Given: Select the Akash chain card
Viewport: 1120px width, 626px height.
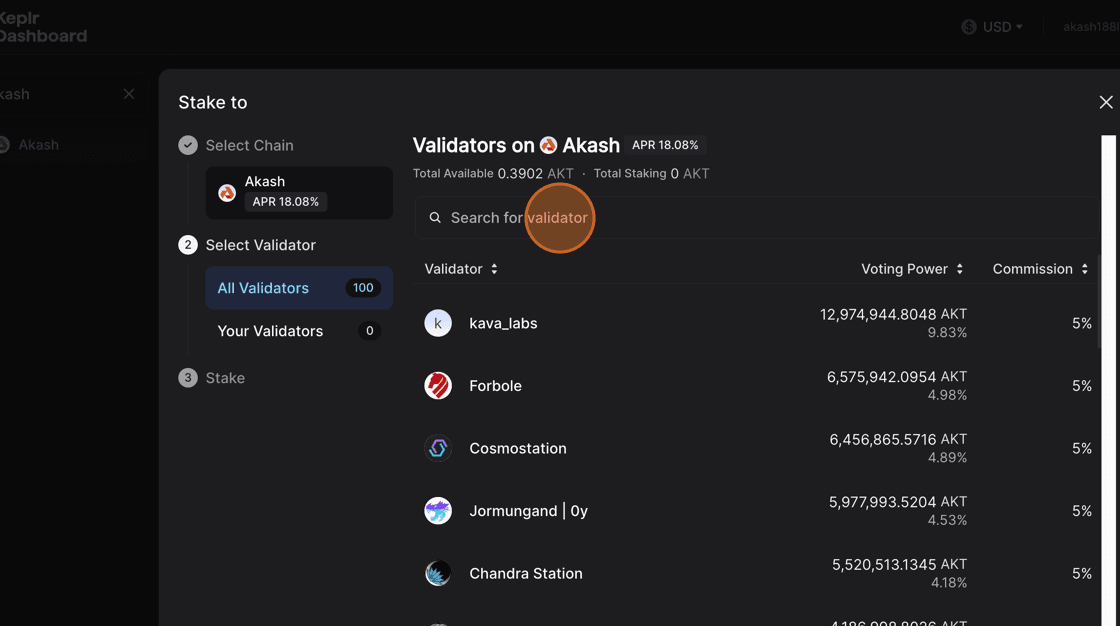Looking at the screenshot, I should coord(299,193).
